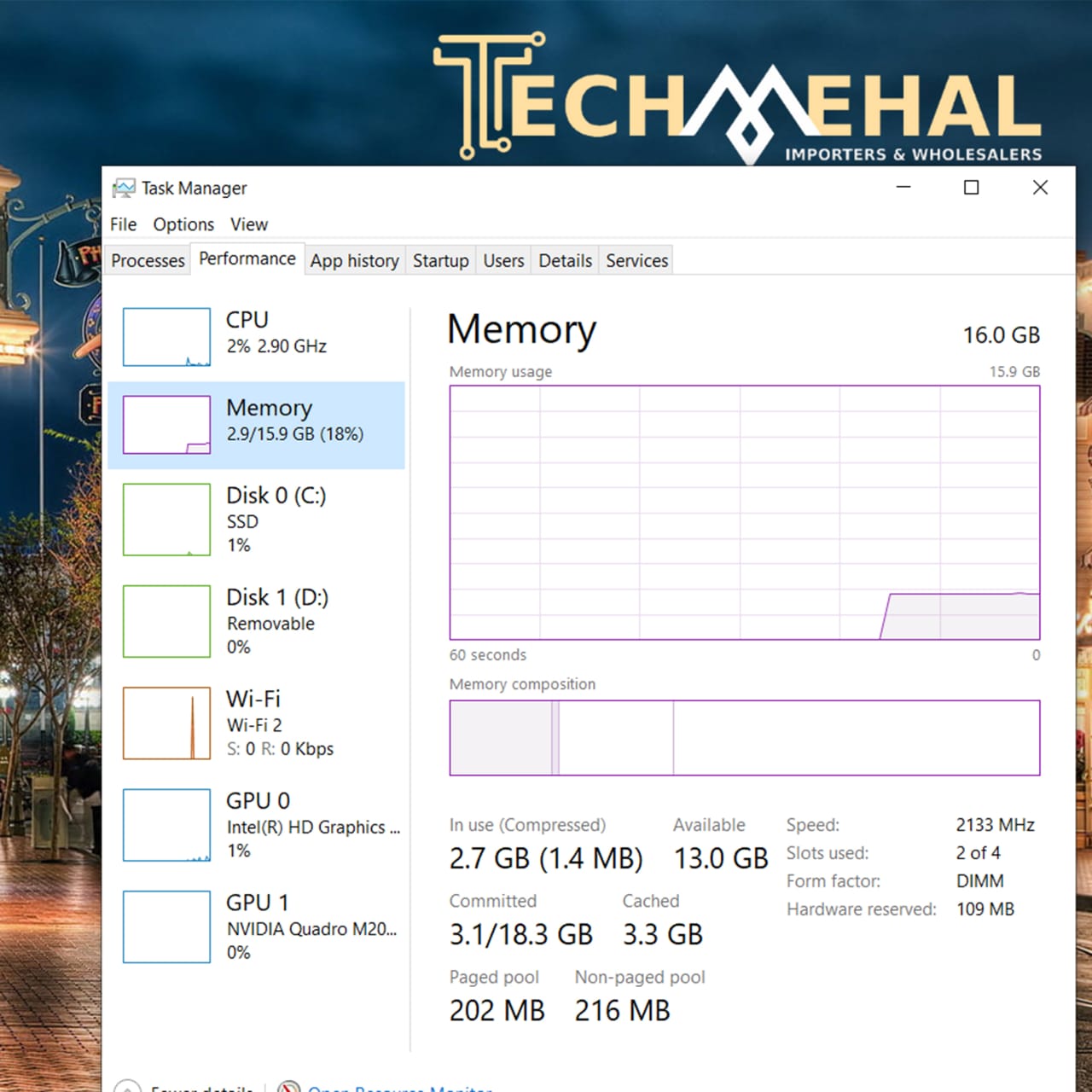Maximize the Task Manager window
Screen dimensions: 1092x1092
click(971, 187)
